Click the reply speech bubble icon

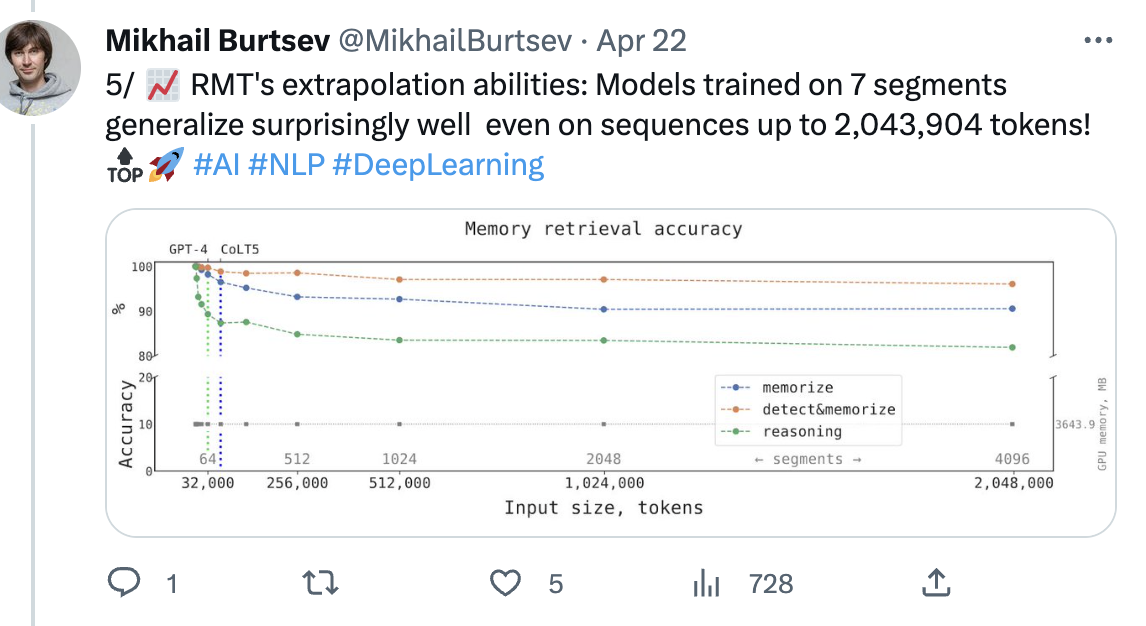124,583
